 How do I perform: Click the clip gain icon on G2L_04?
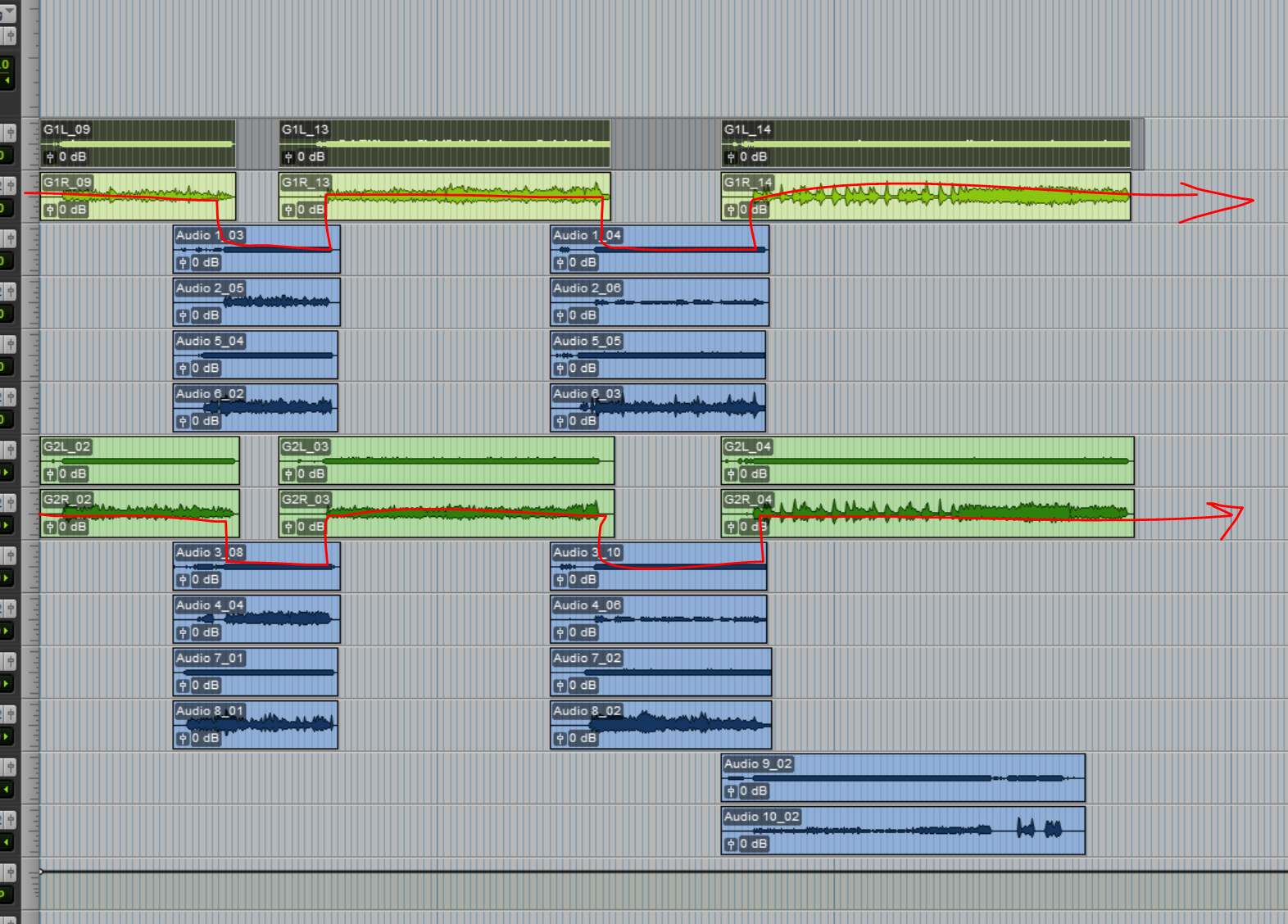[x=731, y=474]
